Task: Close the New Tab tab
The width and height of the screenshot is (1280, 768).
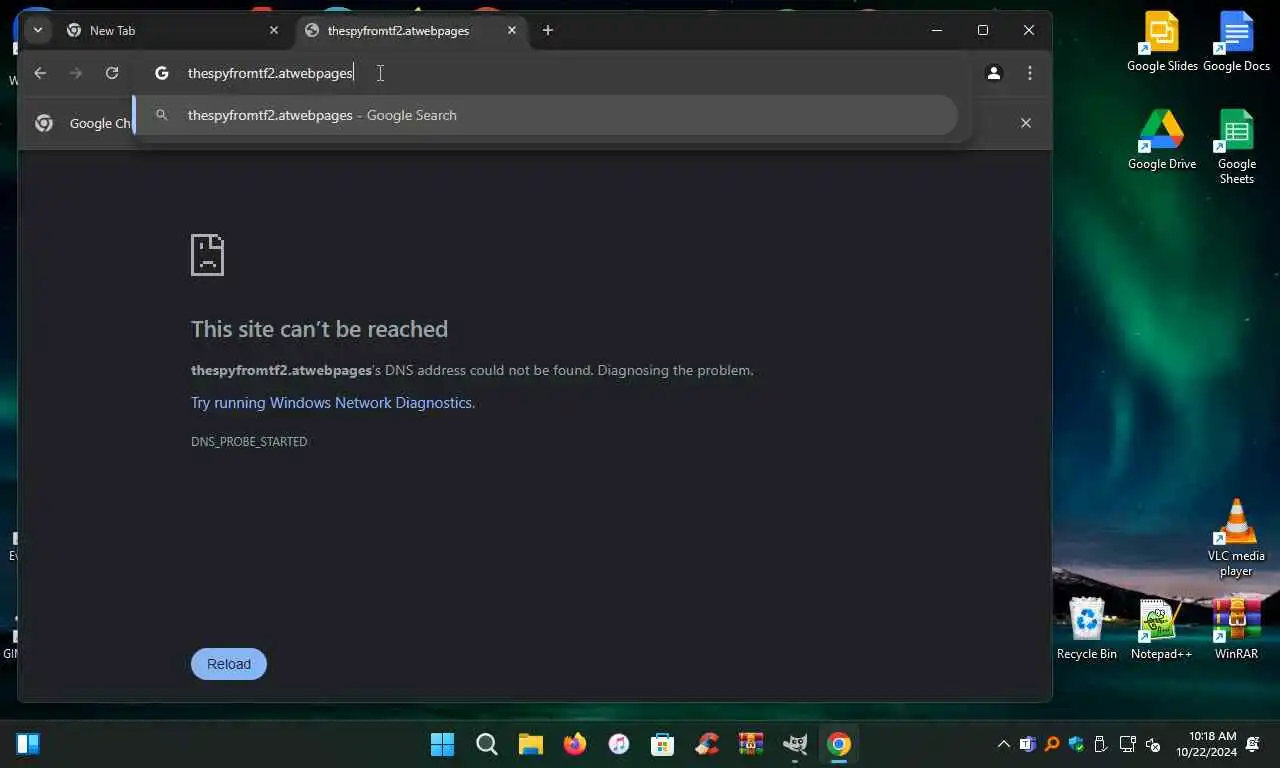Action: [274, 31]
